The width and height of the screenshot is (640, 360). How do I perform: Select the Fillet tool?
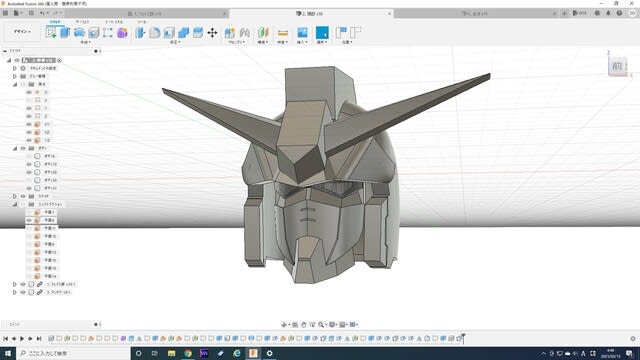155,33
